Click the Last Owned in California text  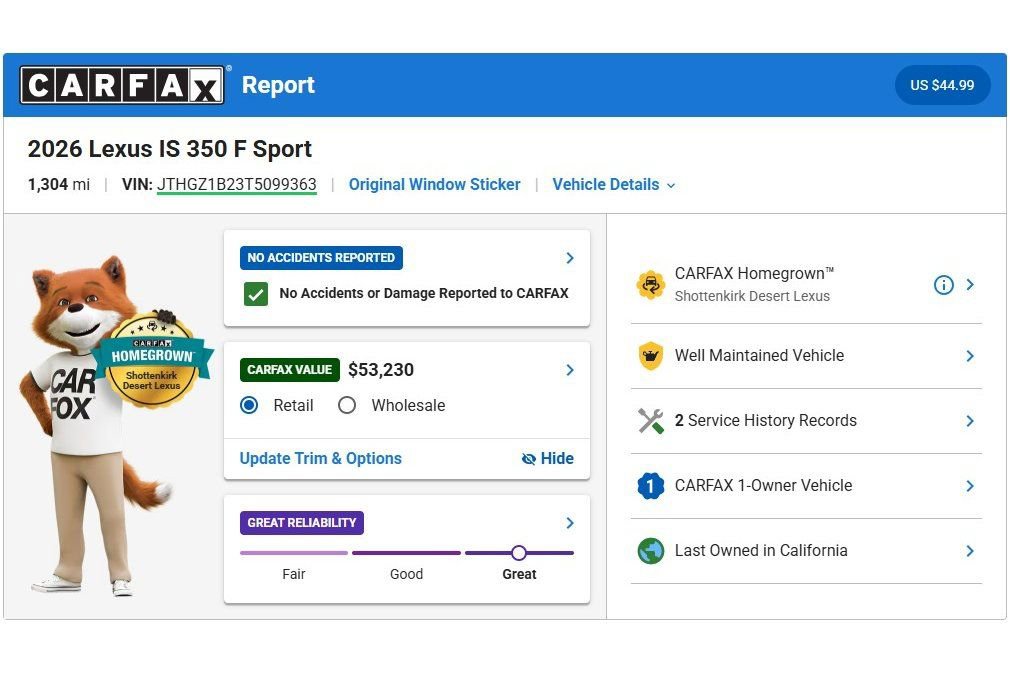[x=761, y=551]
